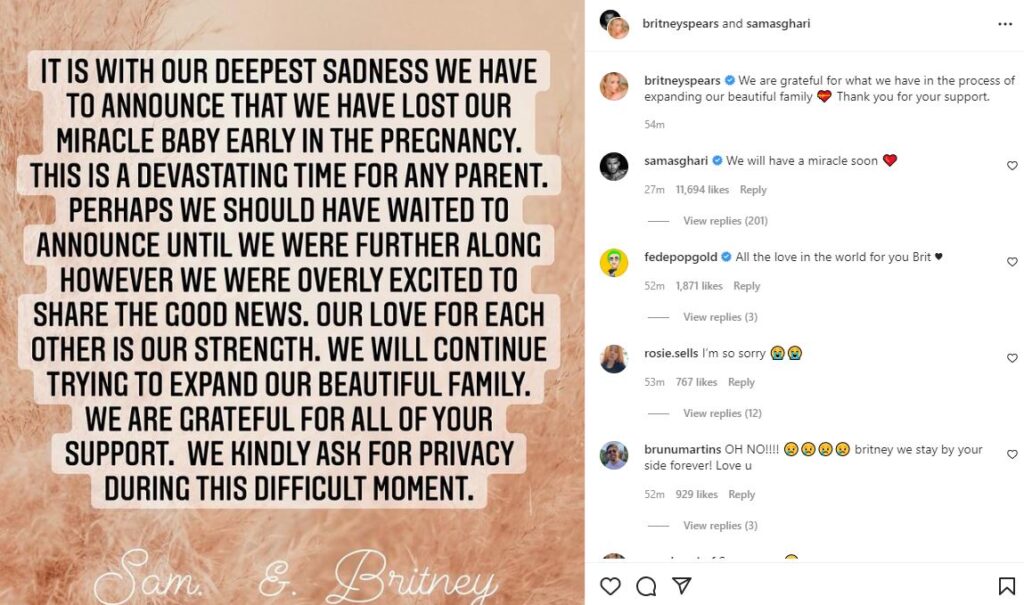Open more options three-dot menu
The image size is (1024, 605).
(1004, 23)
